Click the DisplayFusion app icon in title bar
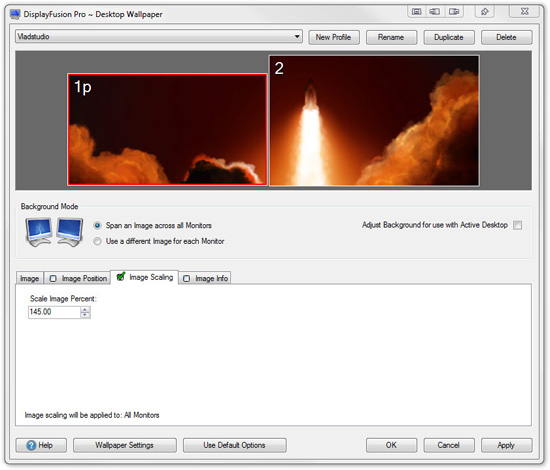550x470 pixels. pos(15,14)
